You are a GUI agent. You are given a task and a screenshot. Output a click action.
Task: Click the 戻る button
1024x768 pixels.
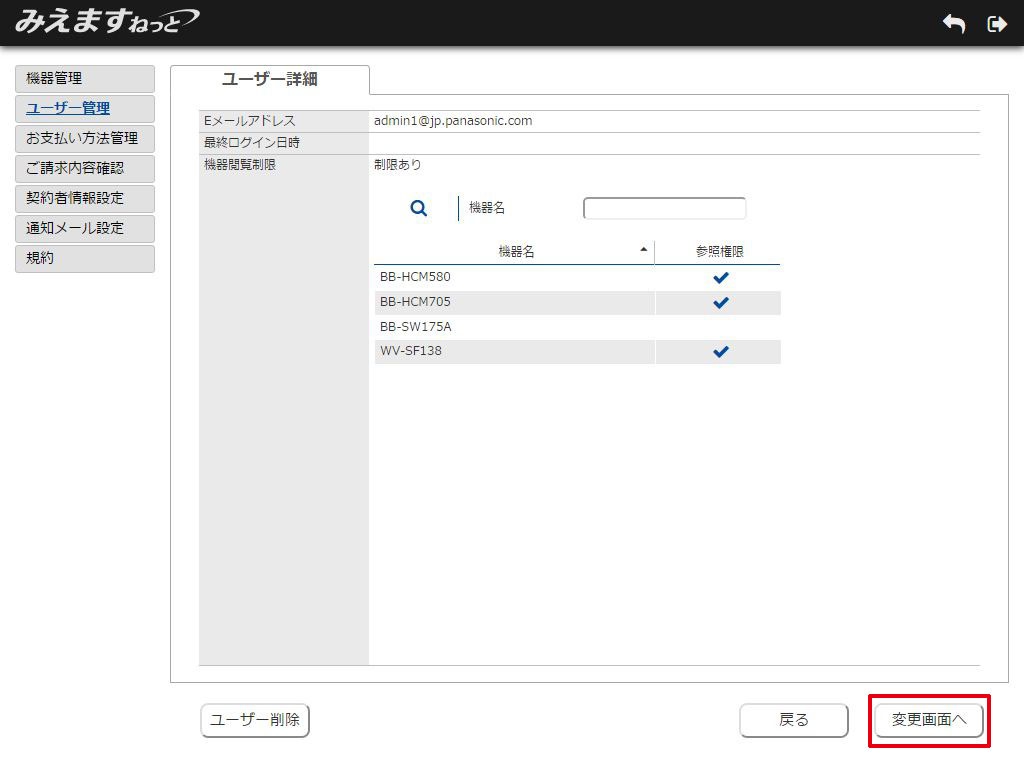[x=793, y=720]
